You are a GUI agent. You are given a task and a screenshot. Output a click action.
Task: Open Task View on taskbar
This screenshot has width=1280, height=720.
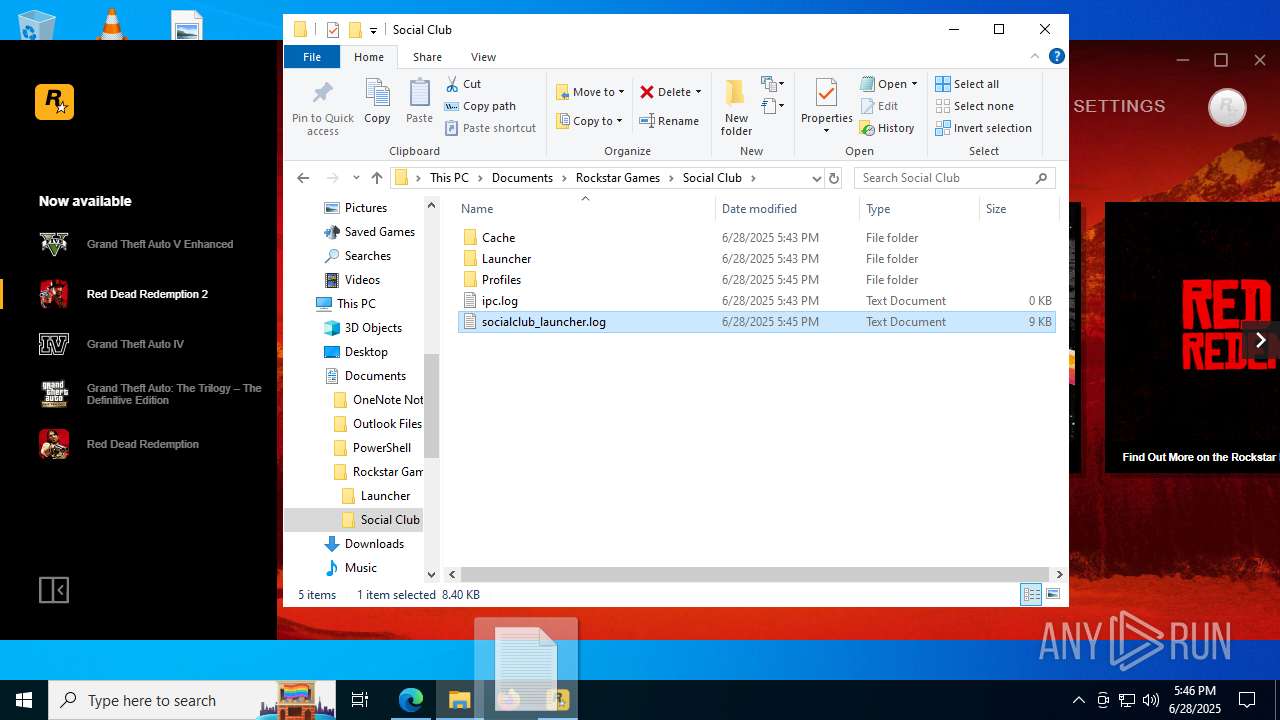tap(360, 700)
